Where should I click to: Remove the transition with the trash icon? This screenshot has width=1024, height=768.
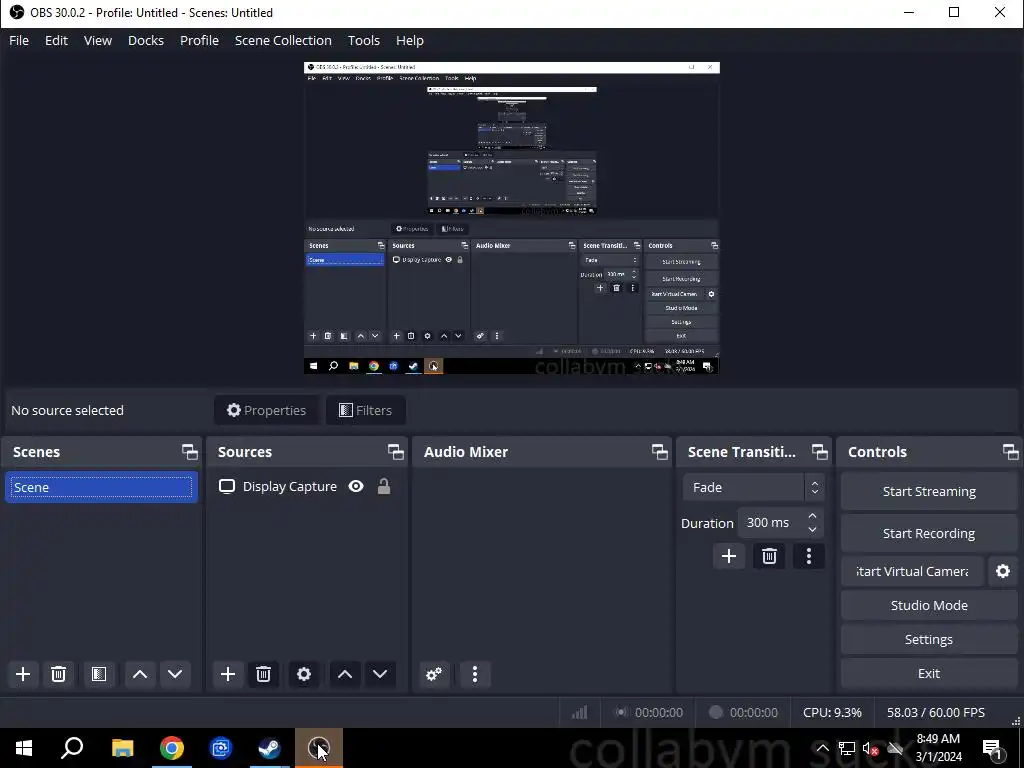coord(769,556)
